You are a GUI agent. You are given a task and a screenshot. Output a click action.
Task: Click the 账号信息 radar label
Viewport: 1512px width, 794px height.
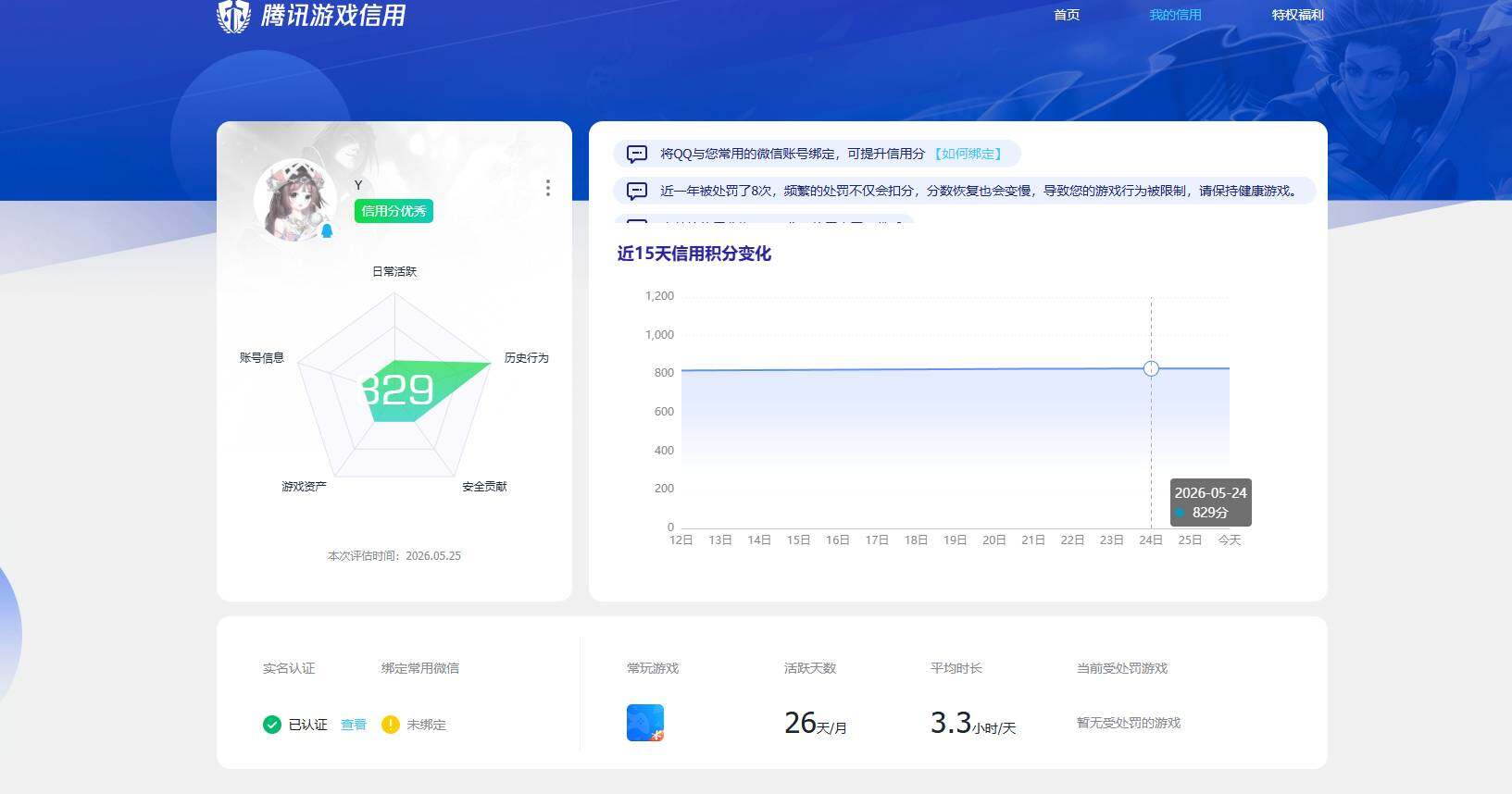pyautogui.click(x=262, y=357)
